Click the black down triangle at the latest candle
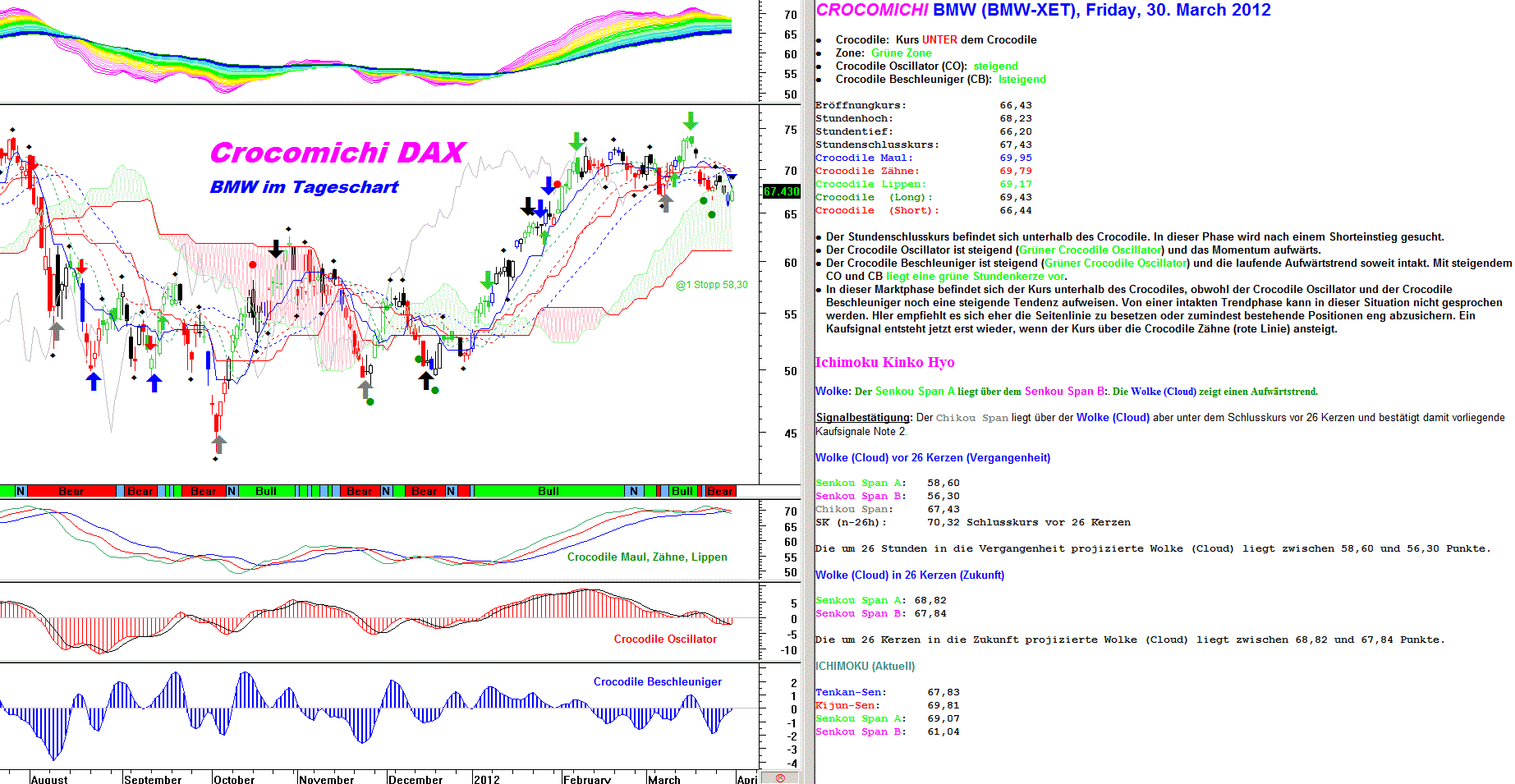This screenshot has height=784, width=1515. click(x=732, y=177)
